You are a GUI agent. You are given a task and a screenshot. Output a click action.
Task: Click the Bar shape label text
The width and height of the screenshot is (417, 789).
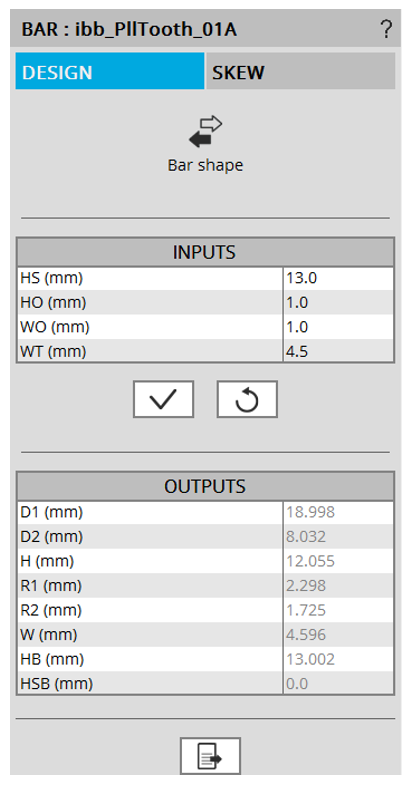coord(205,165)
